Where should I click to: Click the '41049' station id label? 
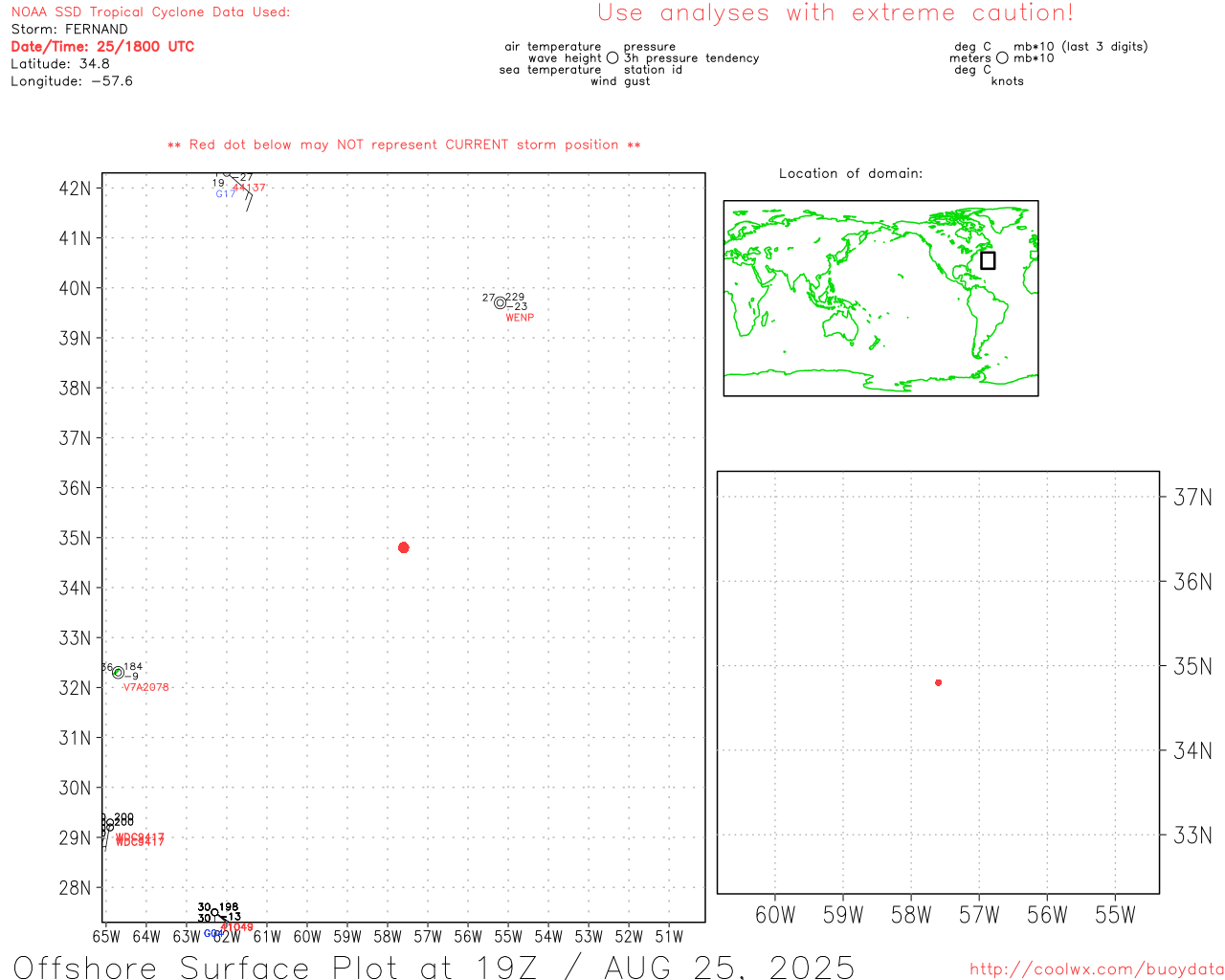click(237, 927)
